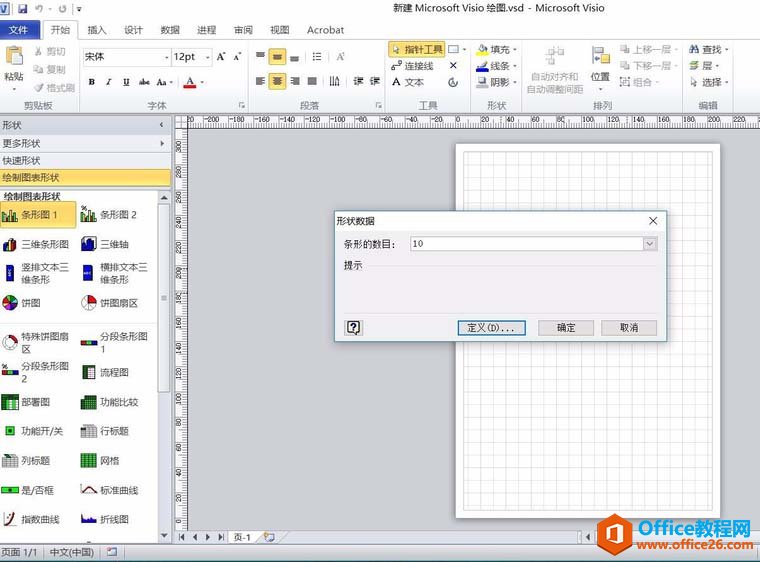760x562 pixels.
Task: Toggle bold formatting
Action: [x=92, y=82]
